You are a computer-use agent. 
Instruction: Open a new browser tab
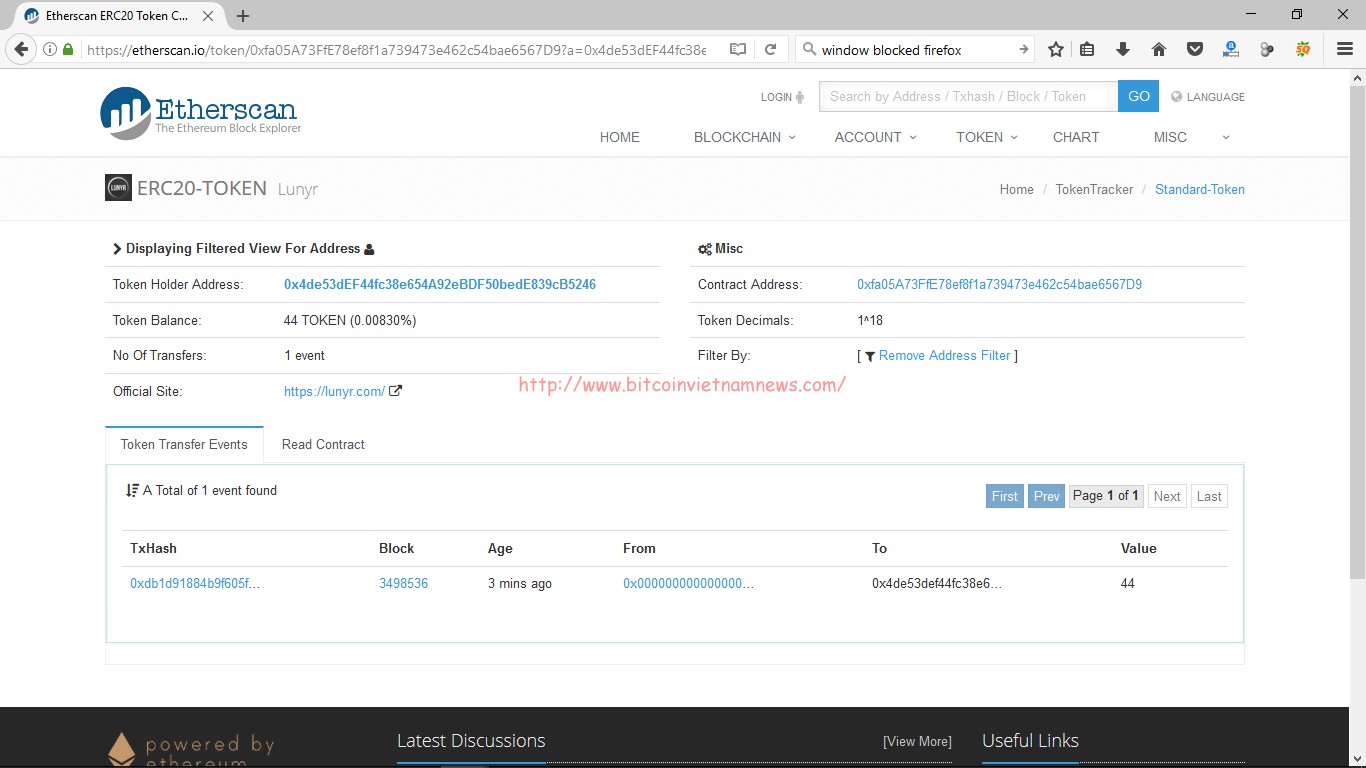[x=243, y=16]
